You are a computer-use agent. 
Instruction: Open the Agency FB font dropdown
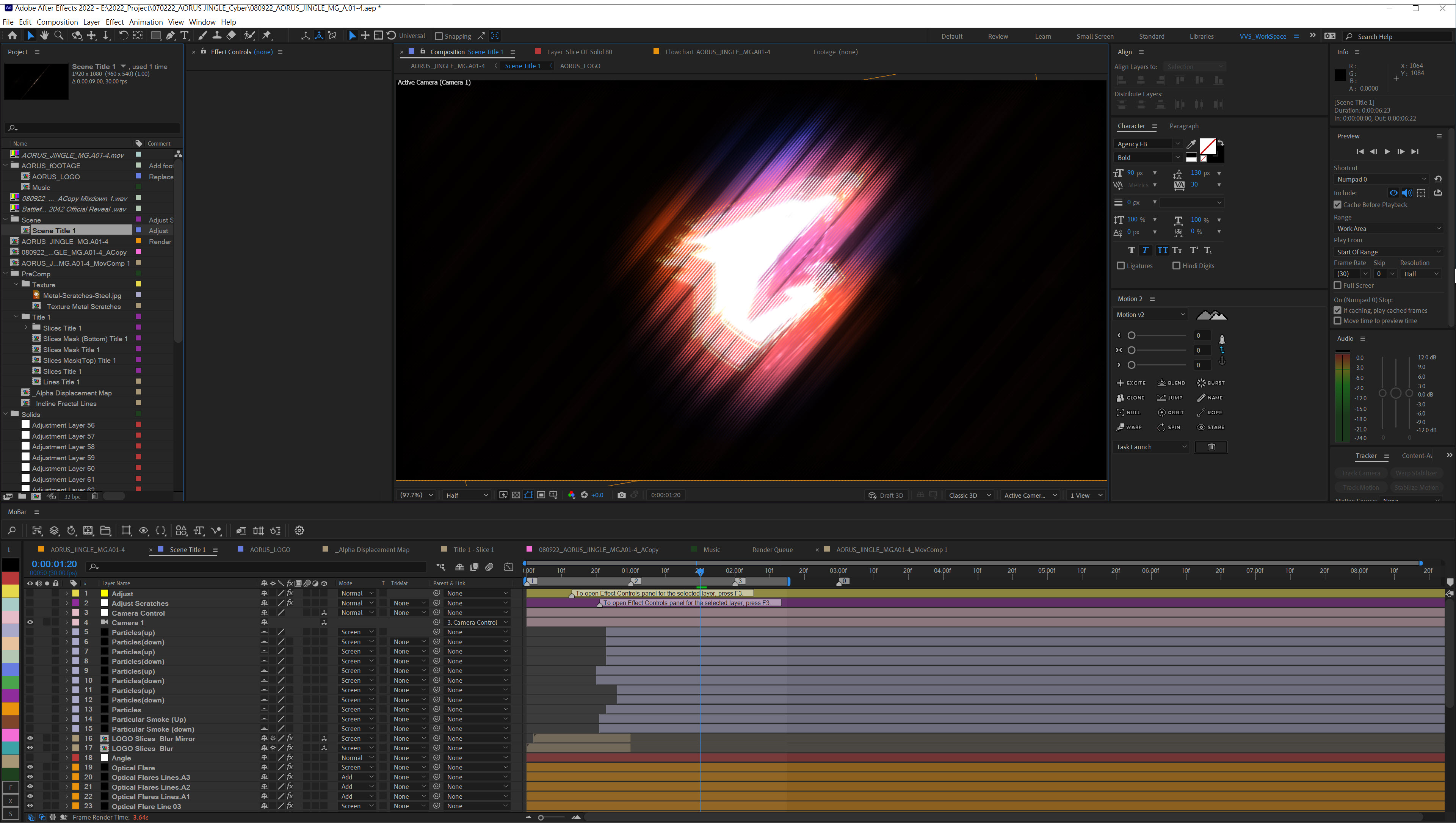(1148, 144)
